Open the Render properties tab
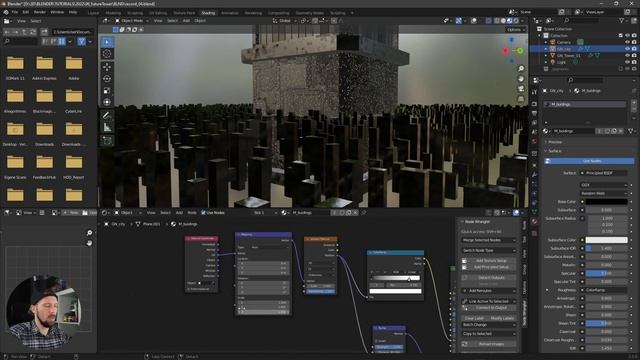 pos(534,104)
